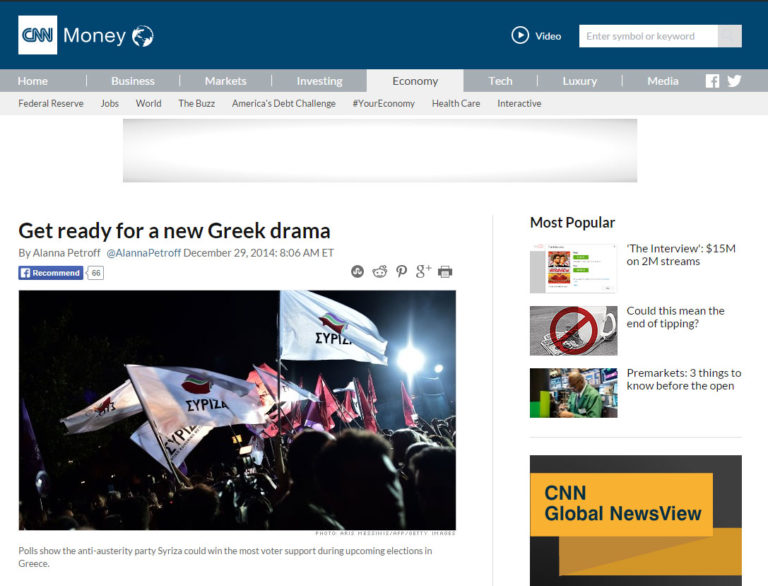Switch to the Investing tab
This screenshot has width=768, height=586.
tap(319, 81)
